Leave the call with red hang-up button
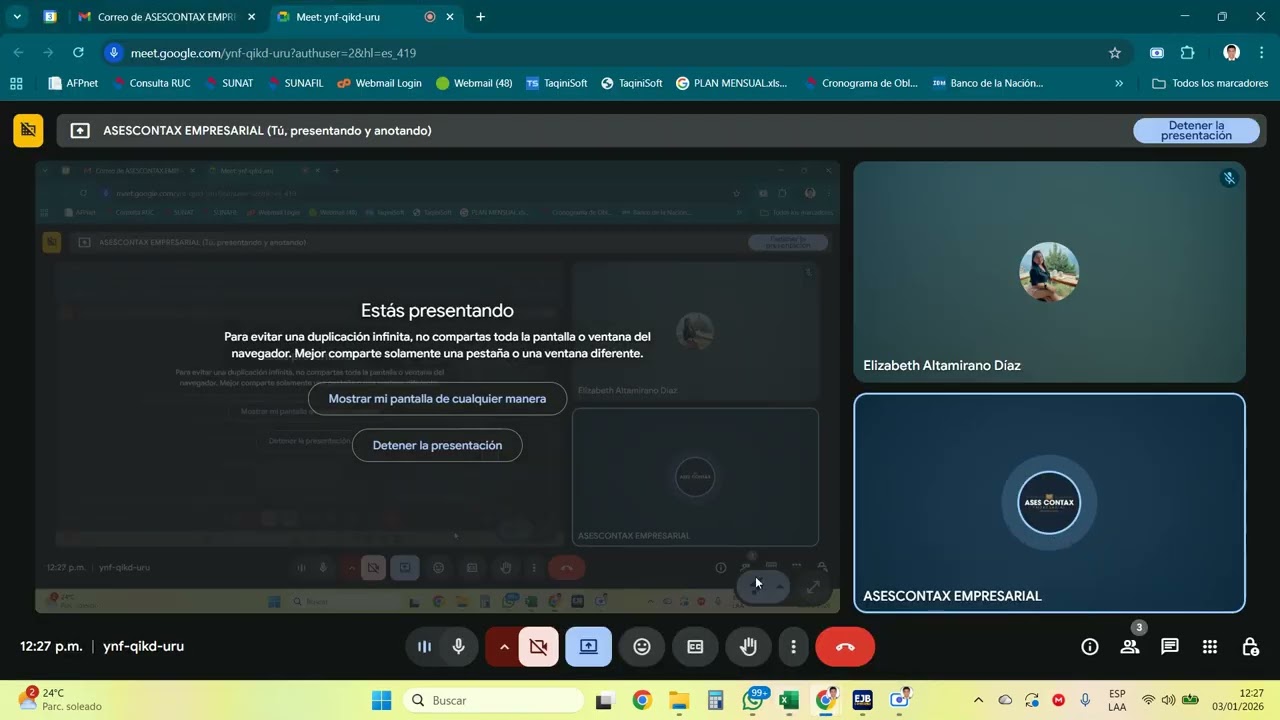1280x720 pixels. 845,647
